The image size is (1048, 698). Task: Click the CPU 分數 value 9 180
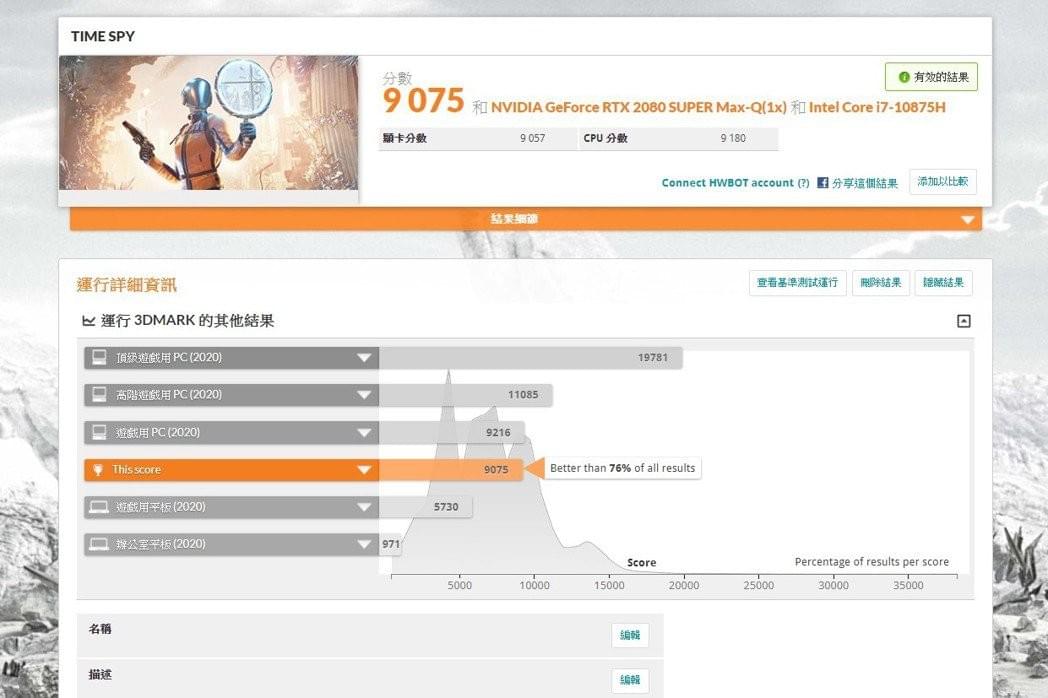coord(733,138)
